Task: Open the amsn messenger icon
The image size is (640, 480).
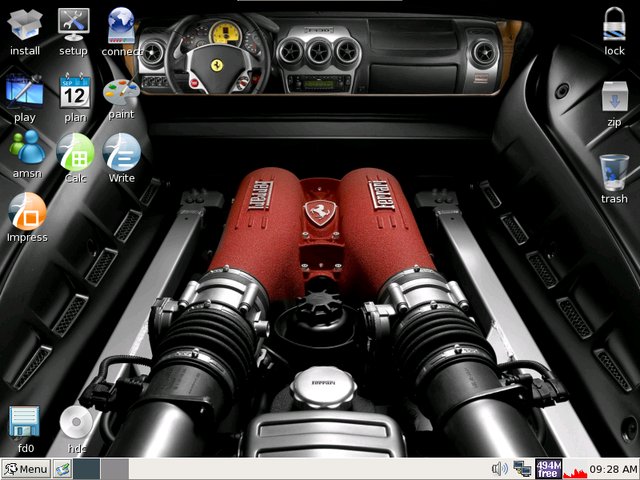Action: pos(26,148)
